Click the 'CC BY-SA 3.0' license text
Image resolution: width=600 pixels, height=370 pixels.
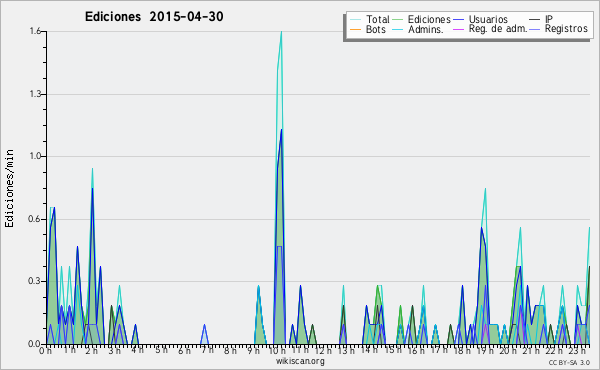[x=569, y=362]
